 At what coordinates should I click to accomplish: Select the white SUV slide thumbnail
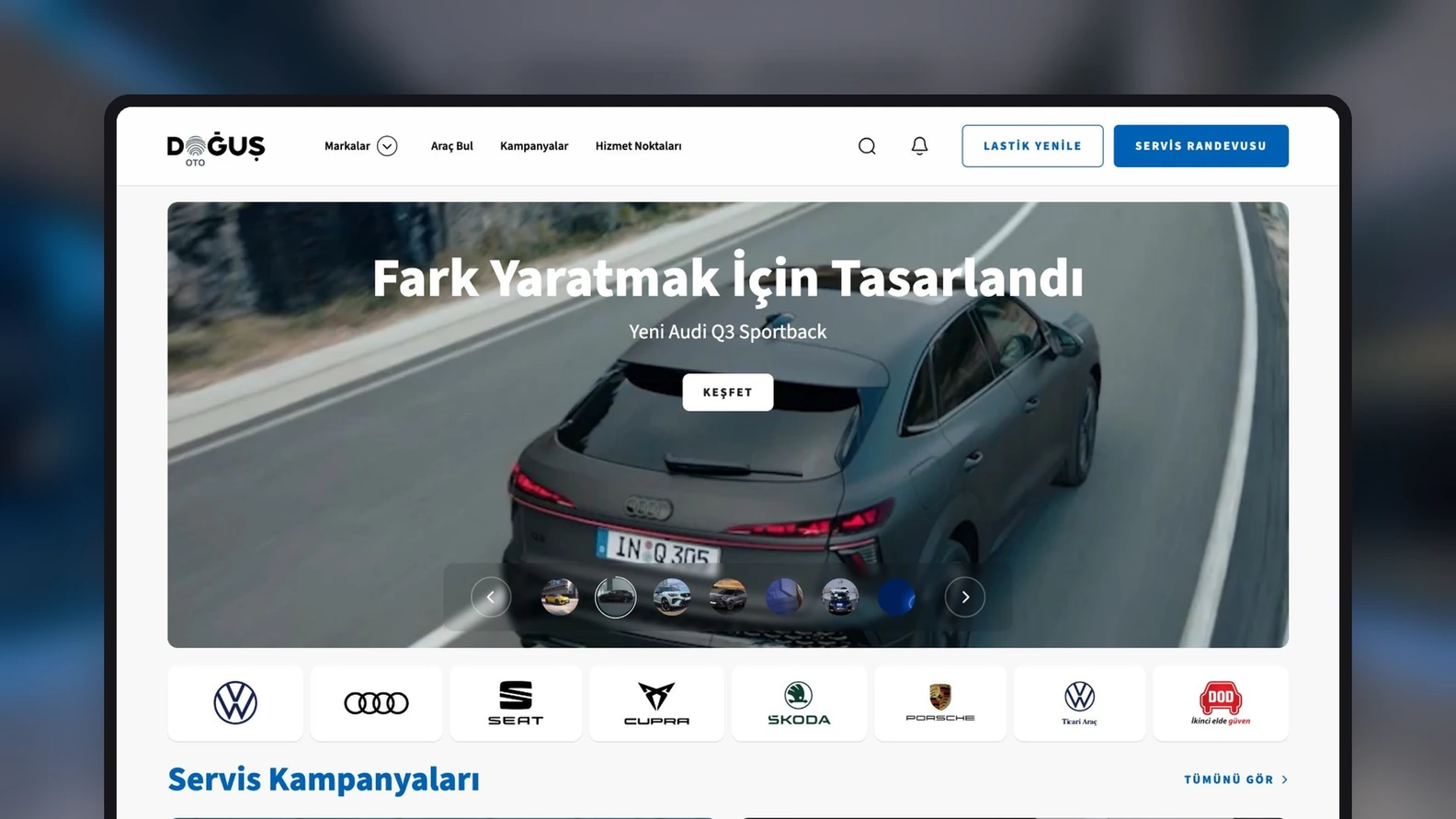672,597
